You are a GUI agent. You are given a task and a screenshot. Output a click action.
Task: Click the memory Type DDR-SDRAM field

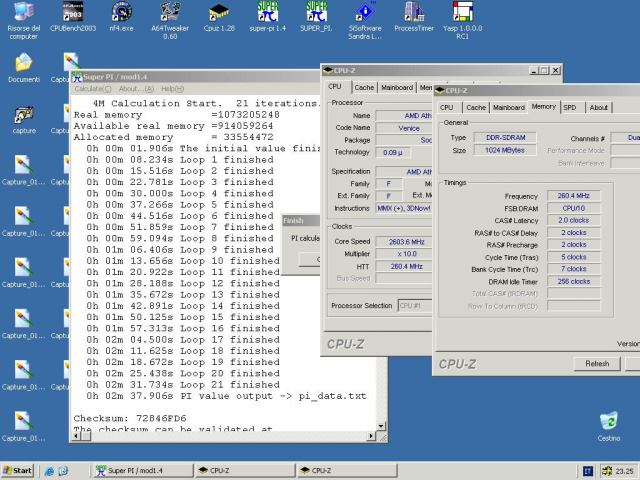pos(505,138)
